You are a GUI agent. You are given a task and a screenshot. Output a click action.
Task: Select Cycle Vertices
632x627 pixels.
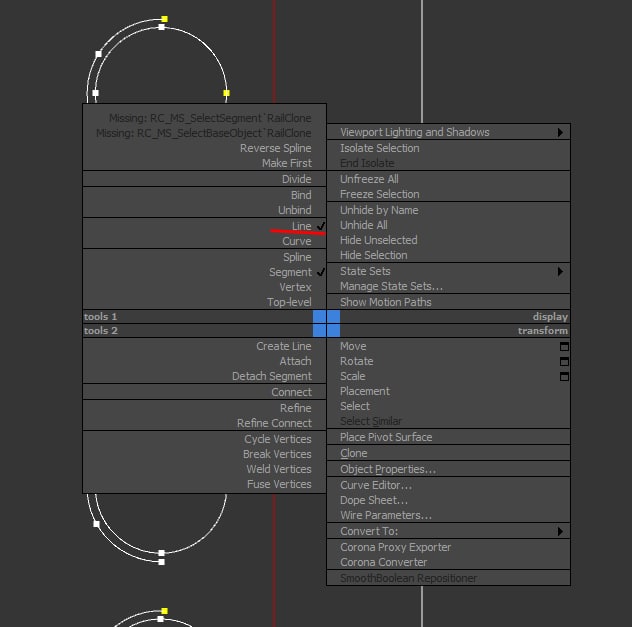[278, 439]
